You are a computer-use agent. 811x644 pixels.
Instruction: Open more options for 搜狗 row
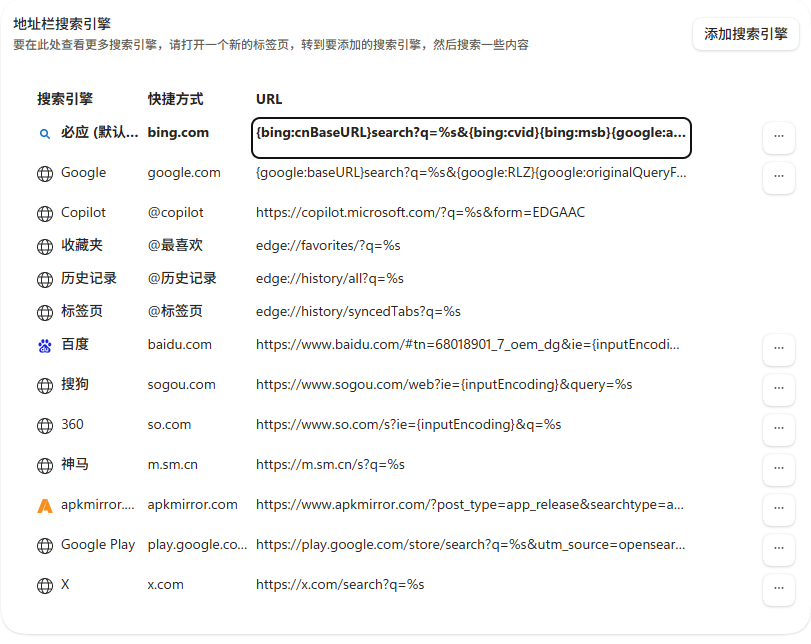pyautogui.click(x=778, y=388)
